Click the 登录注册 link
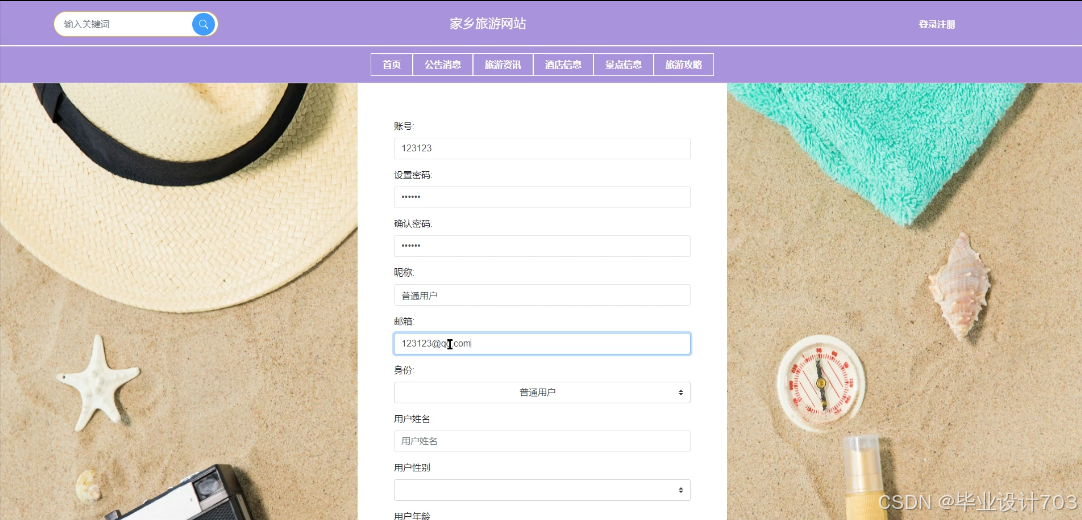 [x=936, y=24]
